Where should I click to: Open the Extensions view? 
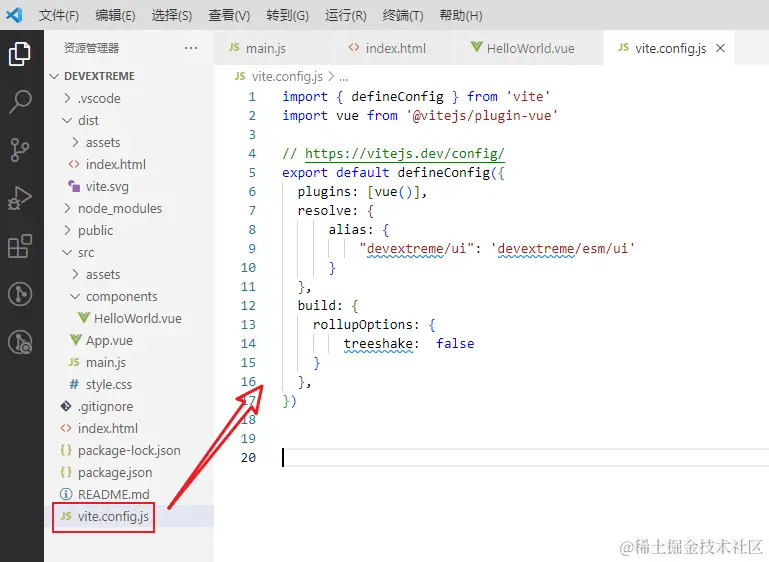tap(20, 246)
